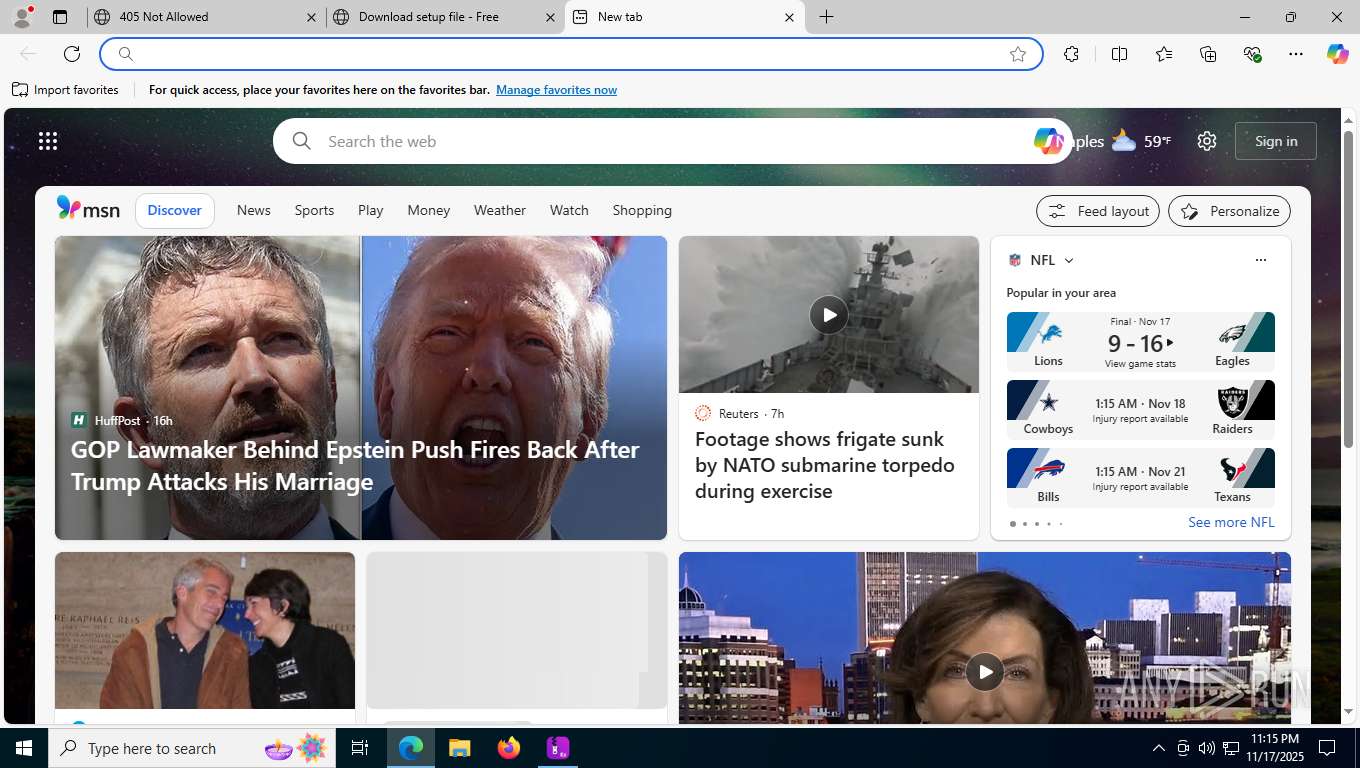Click Import favorites button
Viewport: 1360px width, 768px height.
click(x=65, y=90)
